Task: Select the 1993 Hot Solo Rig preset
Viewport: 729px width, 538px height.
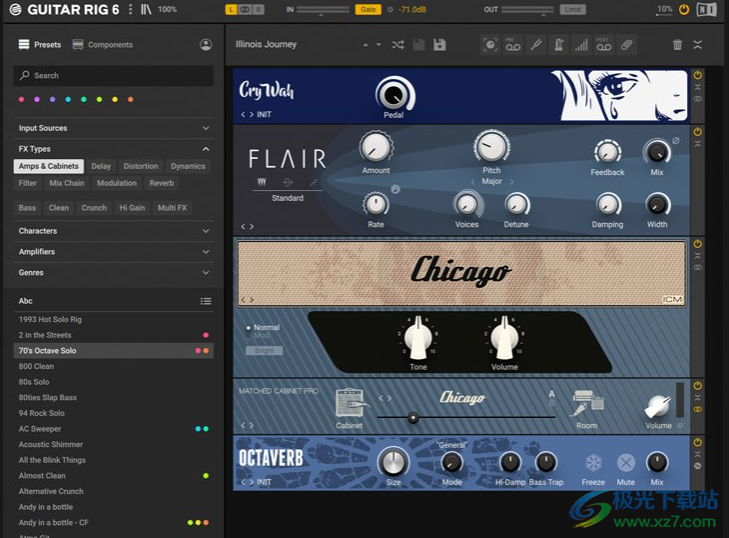Action: [113, 319]
